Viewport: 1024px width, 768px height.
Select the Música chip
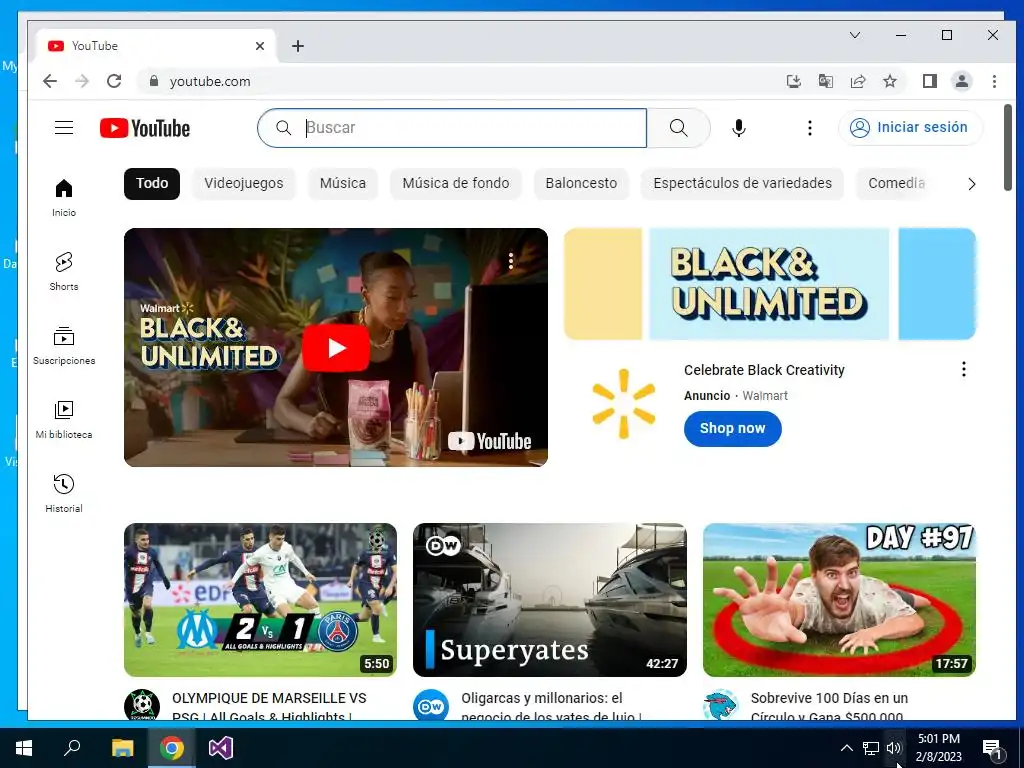tap(343, 184)
